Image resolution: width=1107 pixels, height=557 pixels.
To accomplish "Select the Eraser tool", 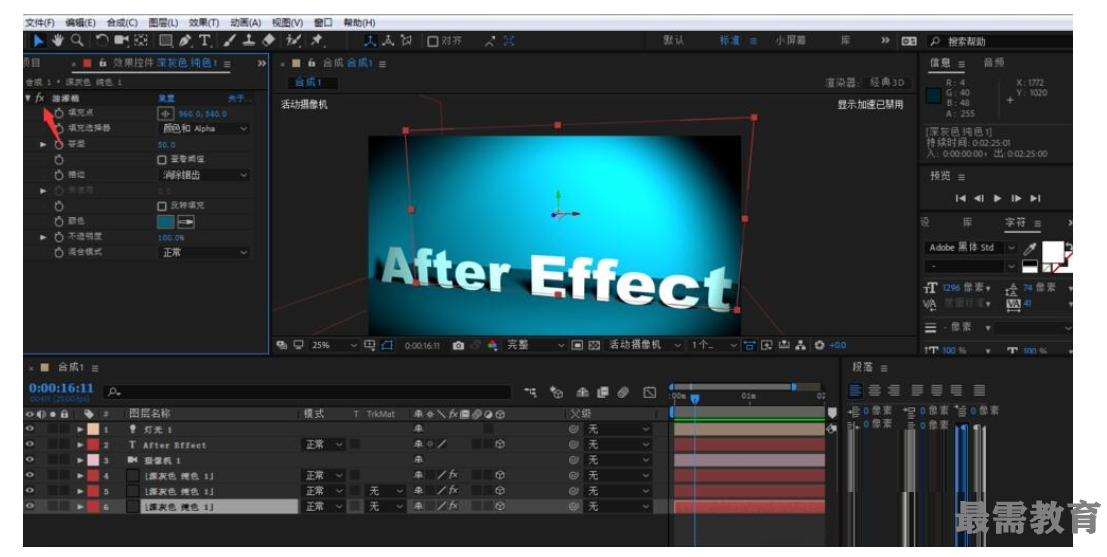I will [268, 41].
